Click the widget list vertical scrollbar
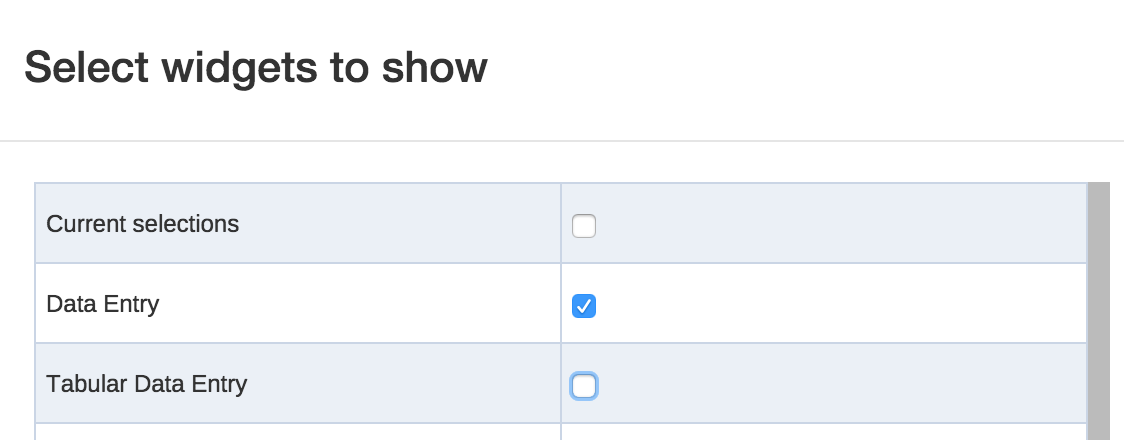 (x=1098, y=310)
